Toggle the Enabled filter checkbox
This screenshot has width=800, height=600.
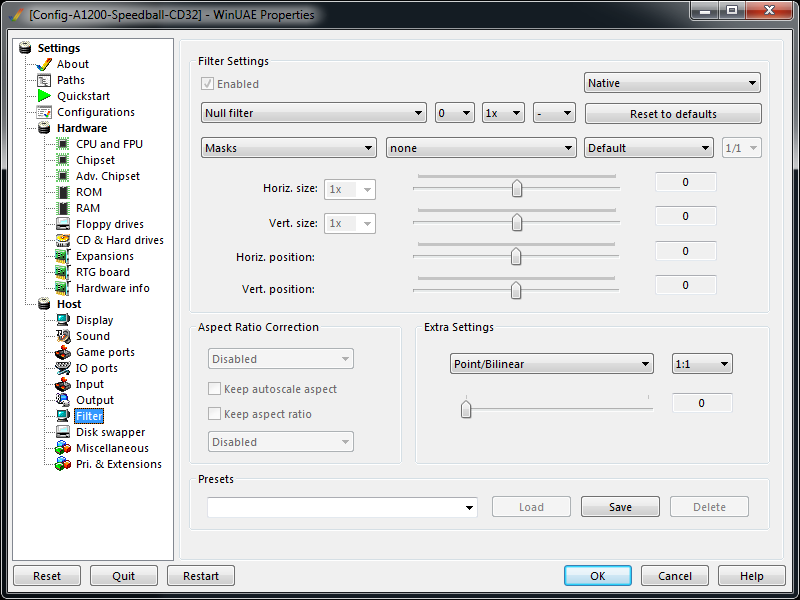click(207, 84)
